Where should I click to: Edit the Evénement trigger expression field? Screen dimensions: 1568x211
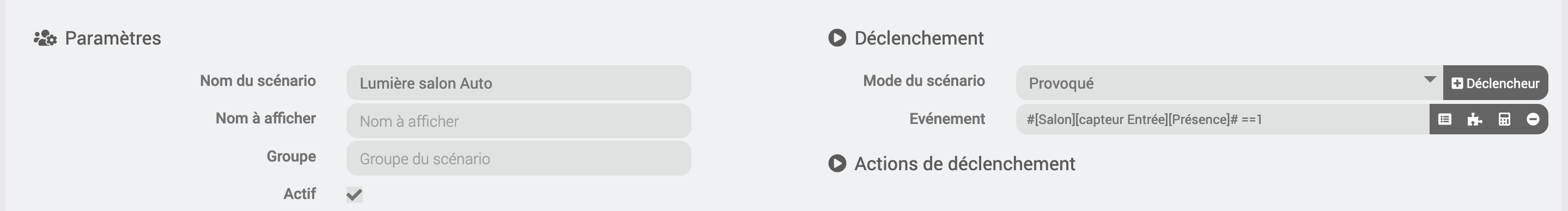[x=1222, y=119]
